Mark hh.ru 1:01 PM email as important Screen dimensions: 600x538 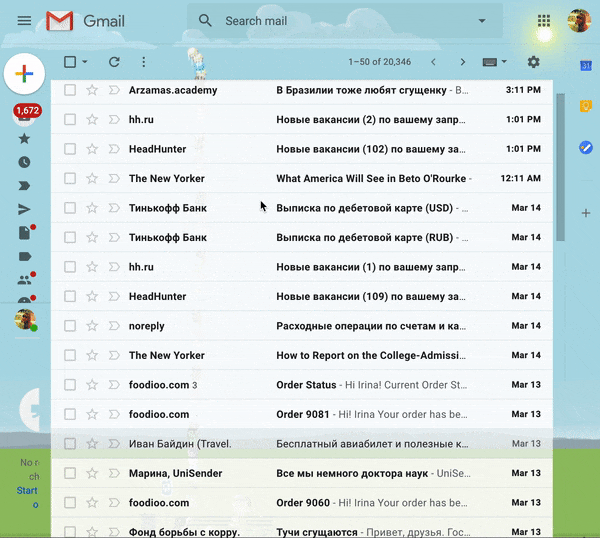point(114,119)
